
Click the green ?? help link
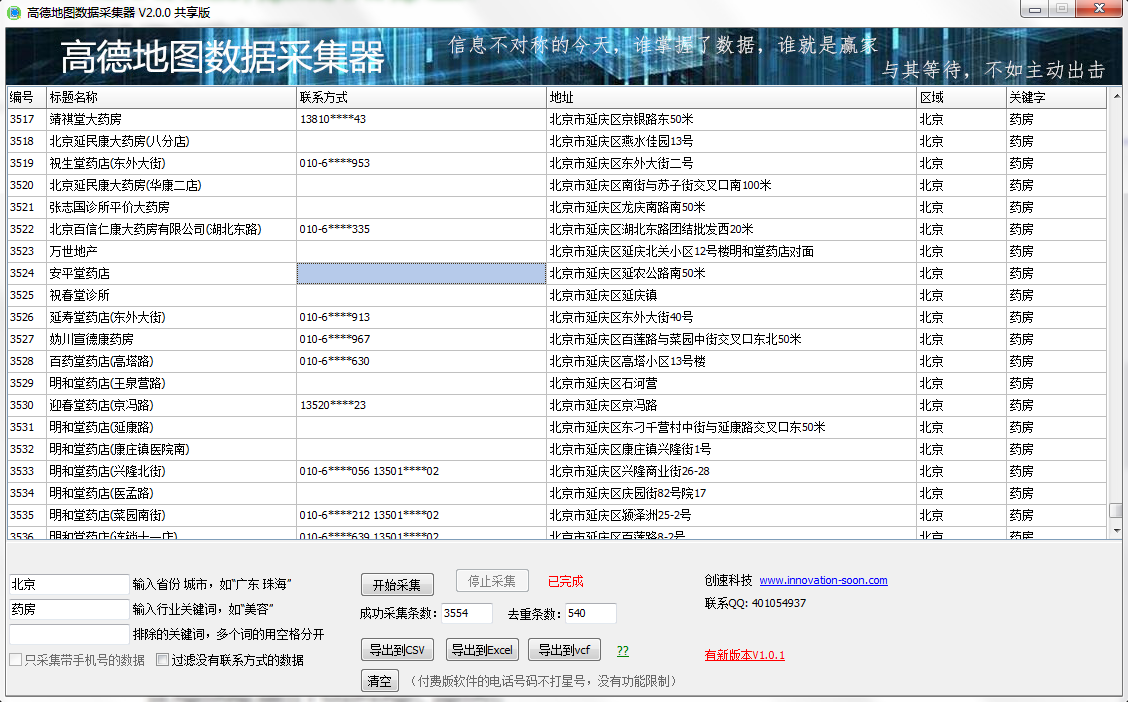(623, 651)
